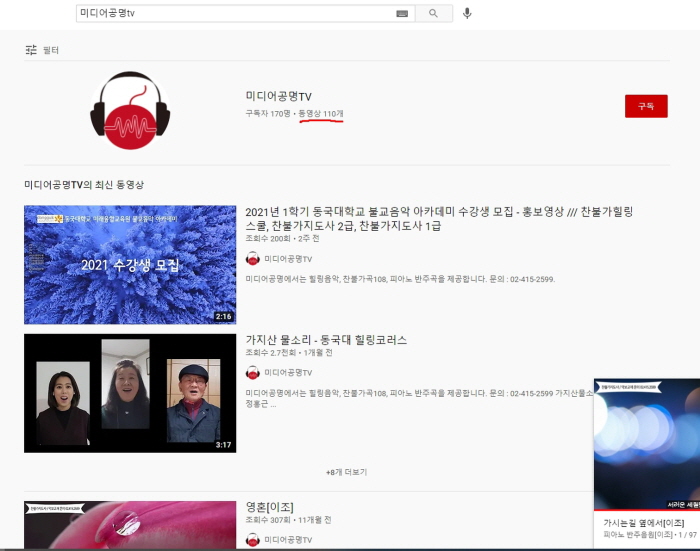Open 미디어공명TV channel name under 2021년 video
This screenshot has width=700, height=551.
[288, 259]
